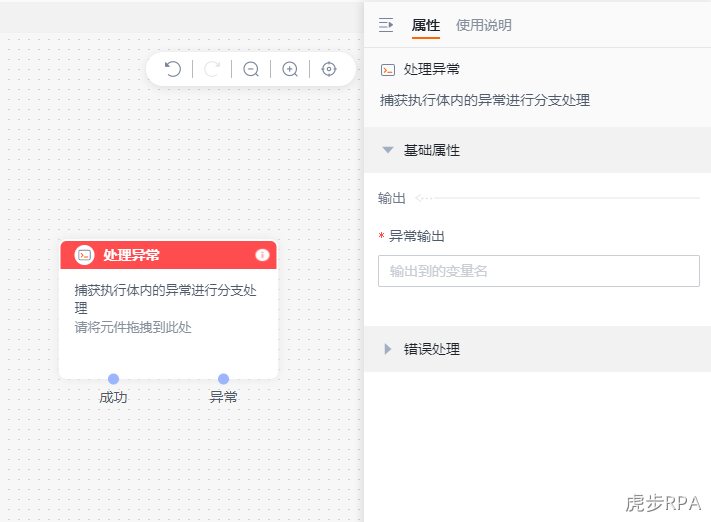Click the terminal icon on the red node header
Image resolution: width=711 pixels, height=522 pixels.
84,255
